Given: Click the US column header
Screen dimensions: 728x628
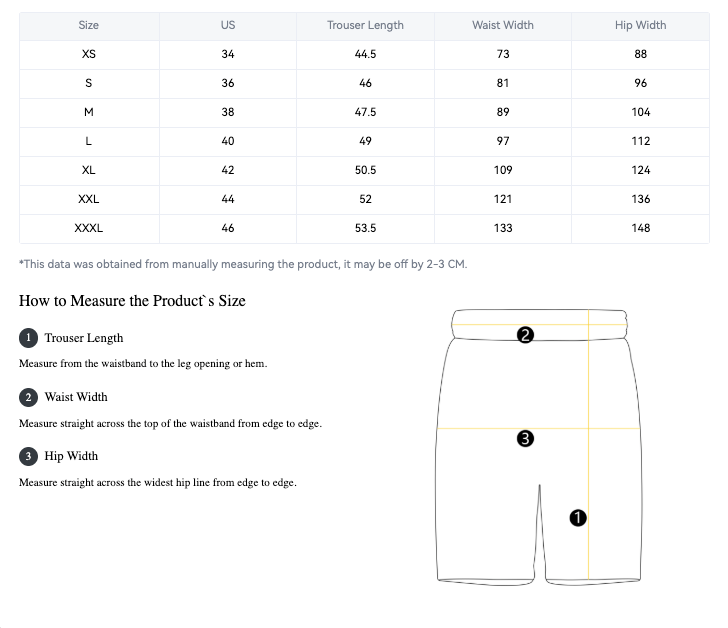Looking at the screenshot, I should [x=228, y=25].
